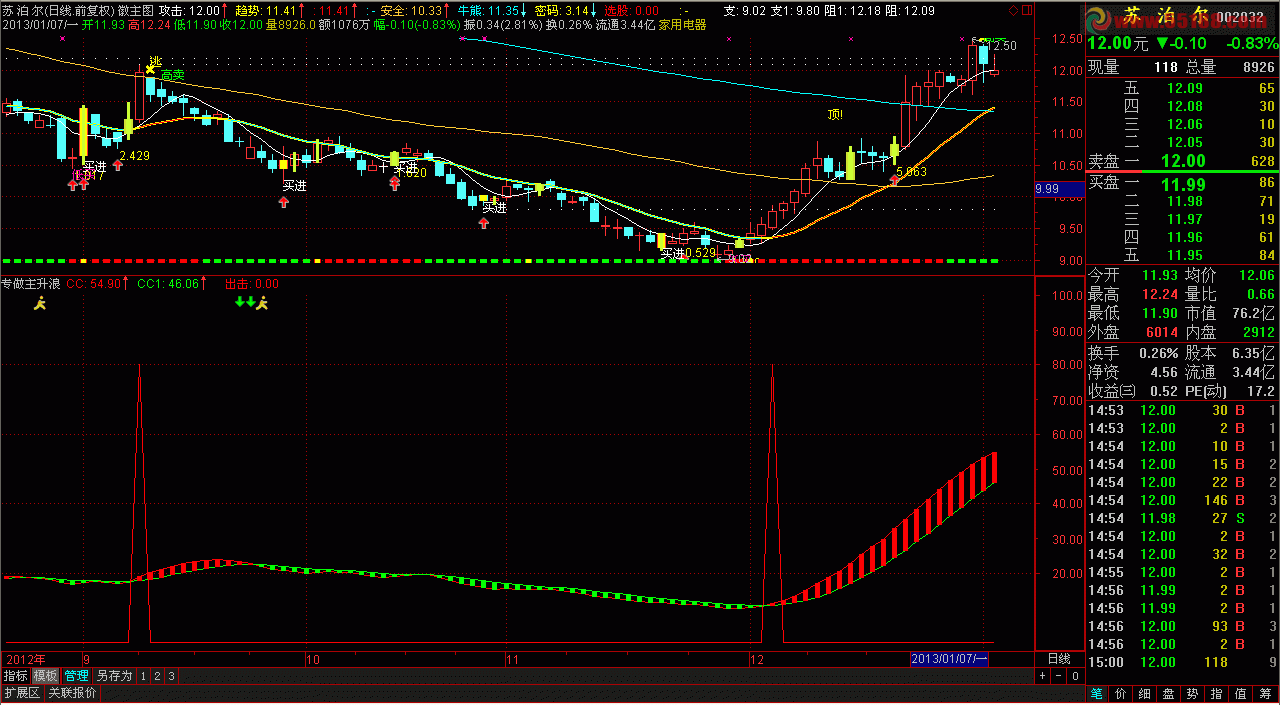Click the first green down arrow under 出击
The image size is (1280, 705).
click(x=239, y=301)
